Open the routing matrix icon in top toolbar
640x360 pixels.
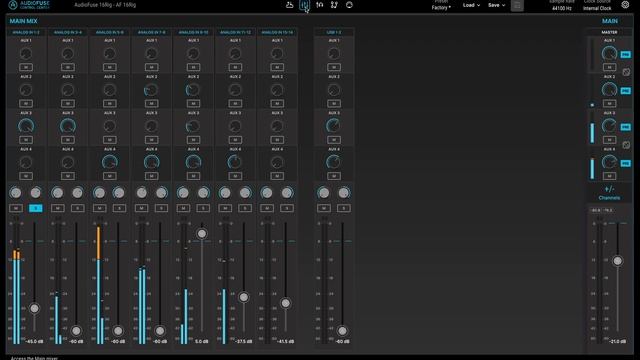pyautogui.click(x=334, y=5)
